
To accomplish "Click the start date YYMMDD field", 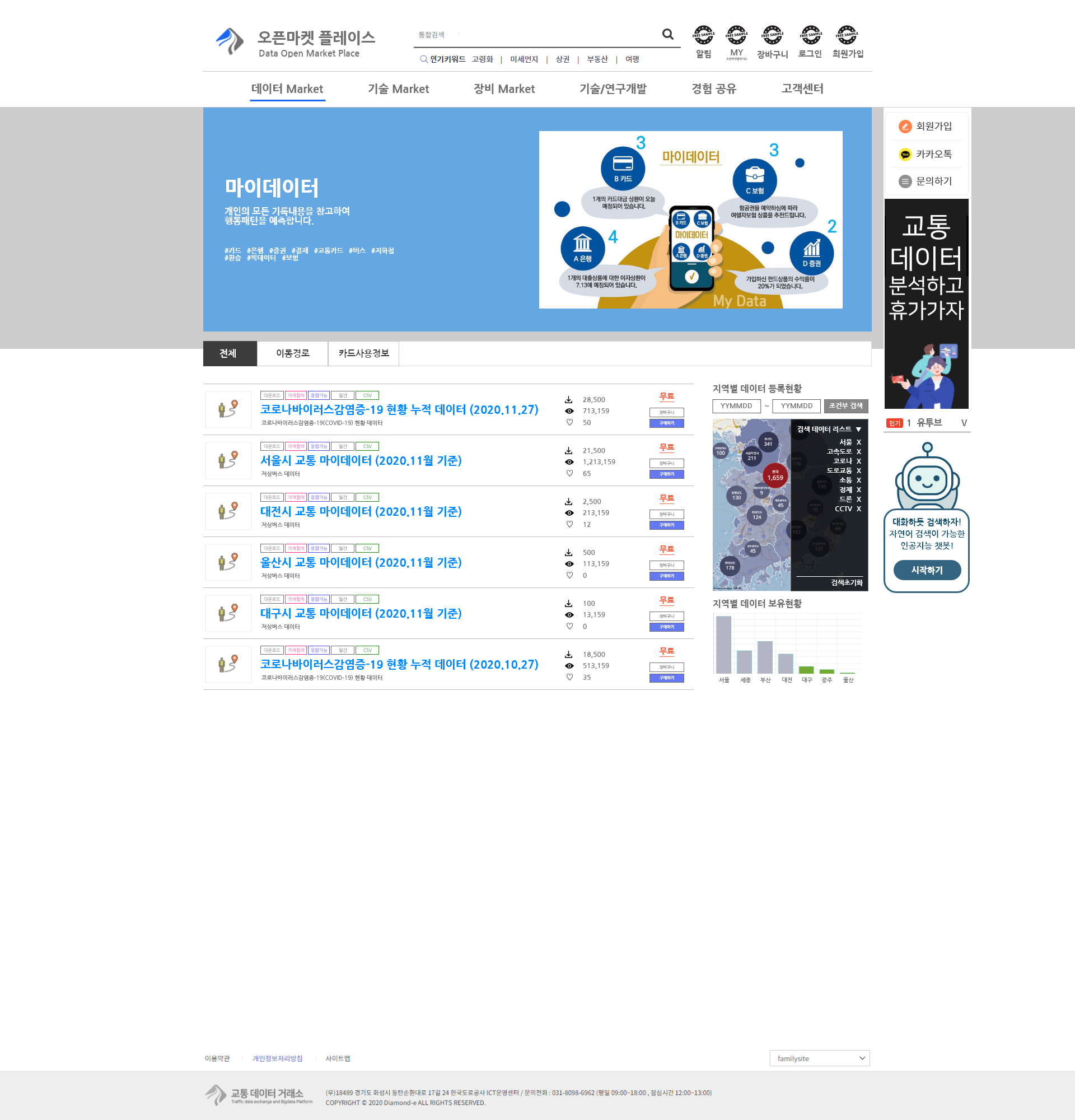I will 736,405.
